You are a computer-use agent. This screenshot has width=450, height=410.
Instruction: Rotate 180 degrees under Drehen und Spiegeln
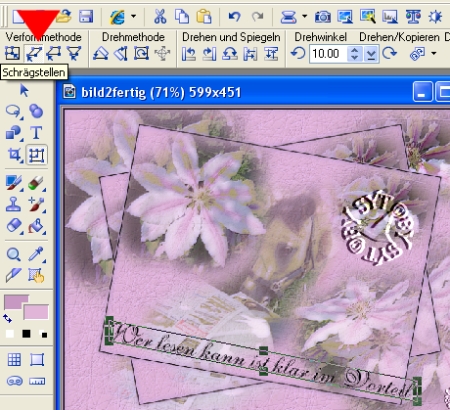pos(230,54)
